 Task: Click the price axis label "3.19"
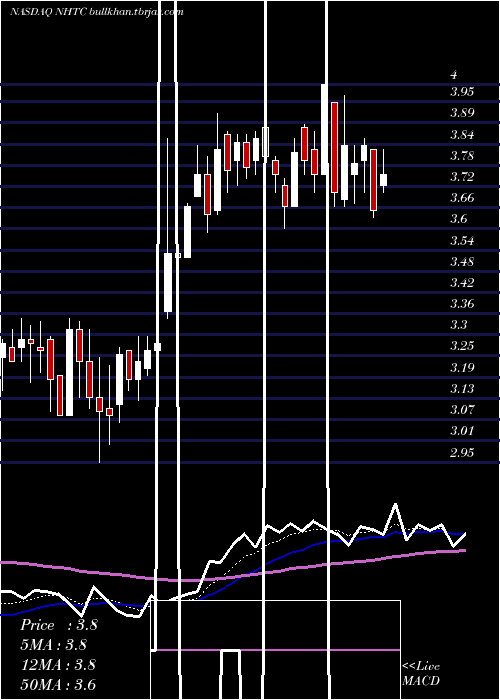click(x=462, y=367)
